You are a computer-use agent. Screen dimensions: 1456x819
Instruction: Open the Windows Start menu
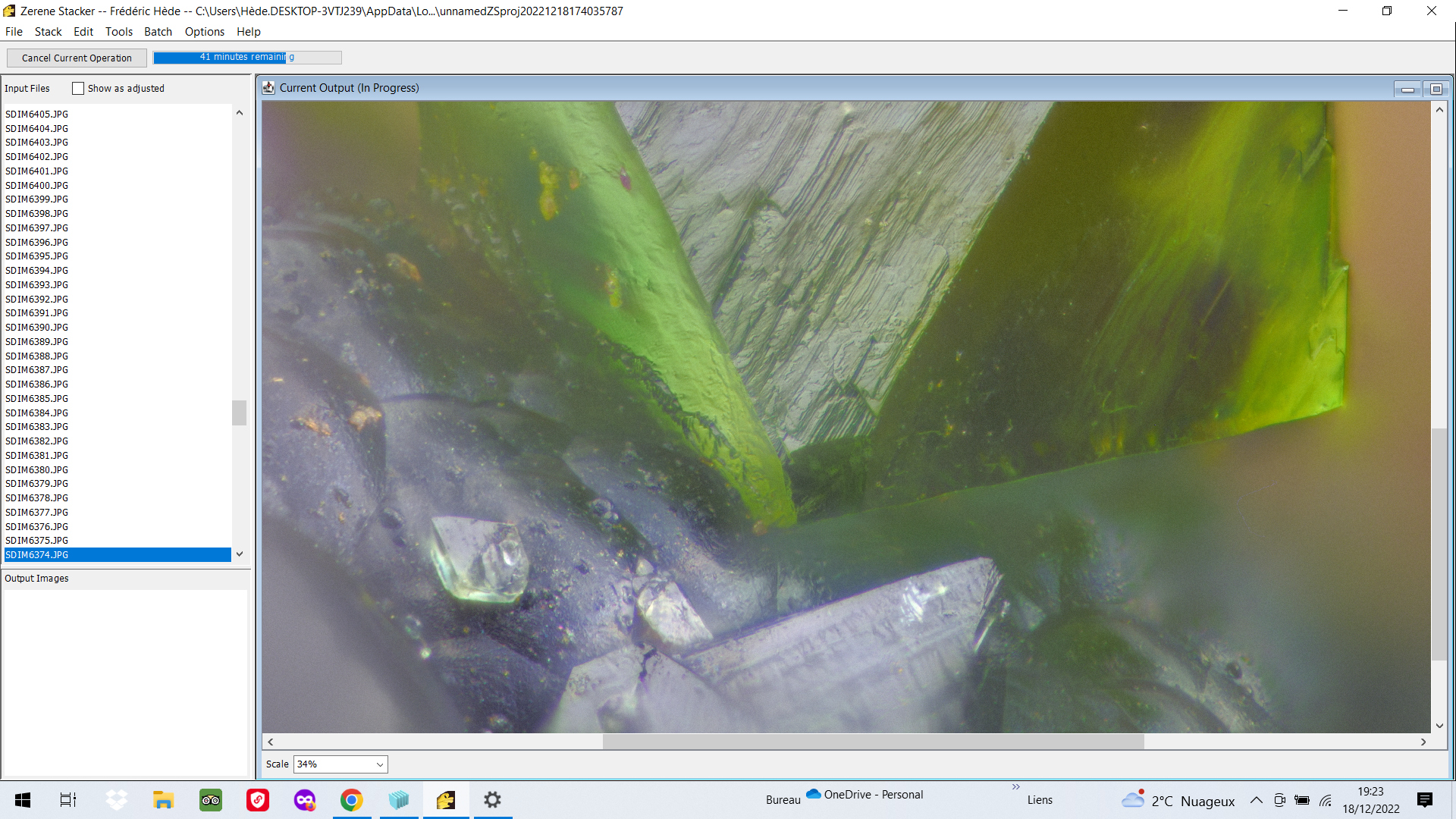point(23,800)
